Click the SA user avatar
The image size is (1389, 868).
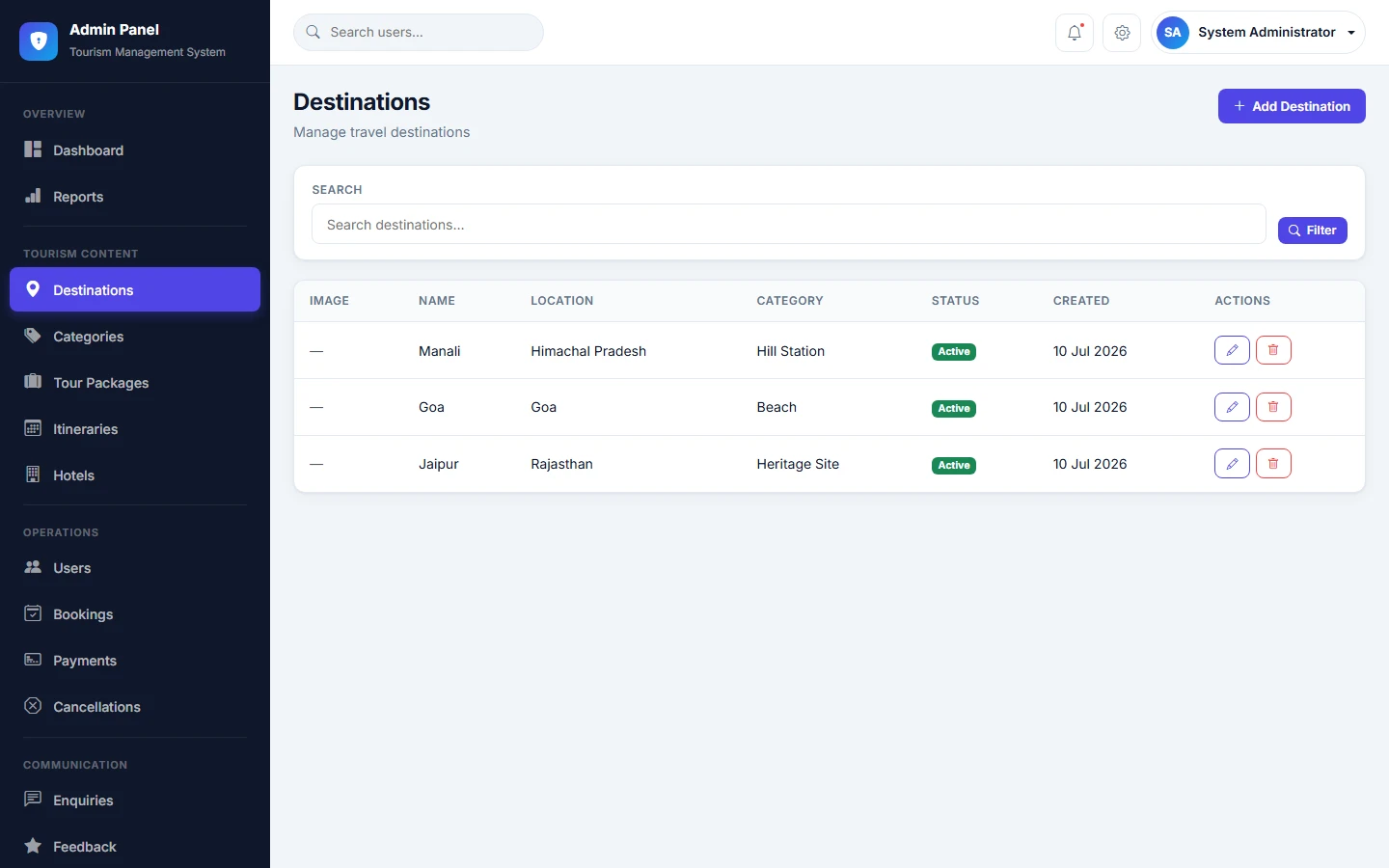click(1173, 33)
